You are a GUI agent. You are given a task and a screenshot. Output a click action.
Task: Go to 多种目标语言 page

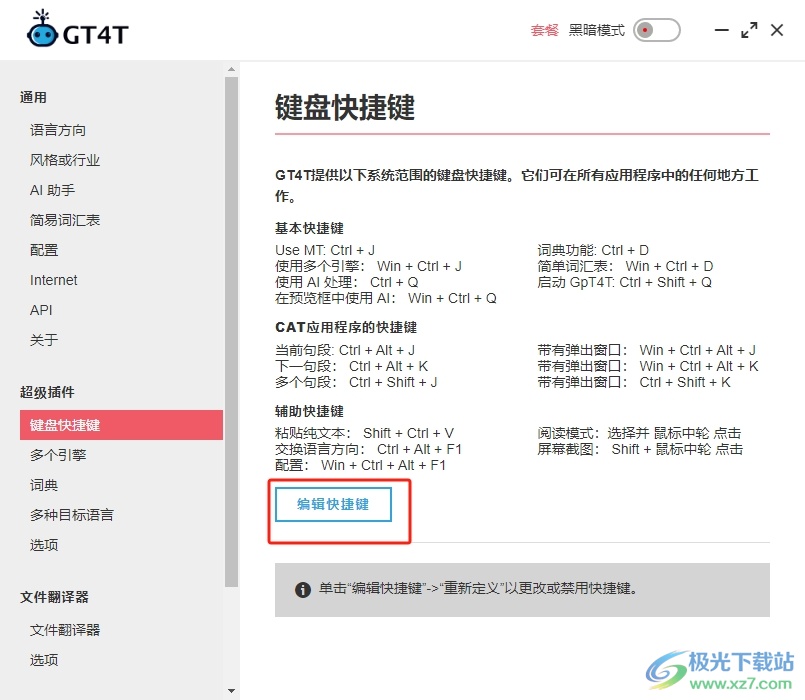coord(71,515)
